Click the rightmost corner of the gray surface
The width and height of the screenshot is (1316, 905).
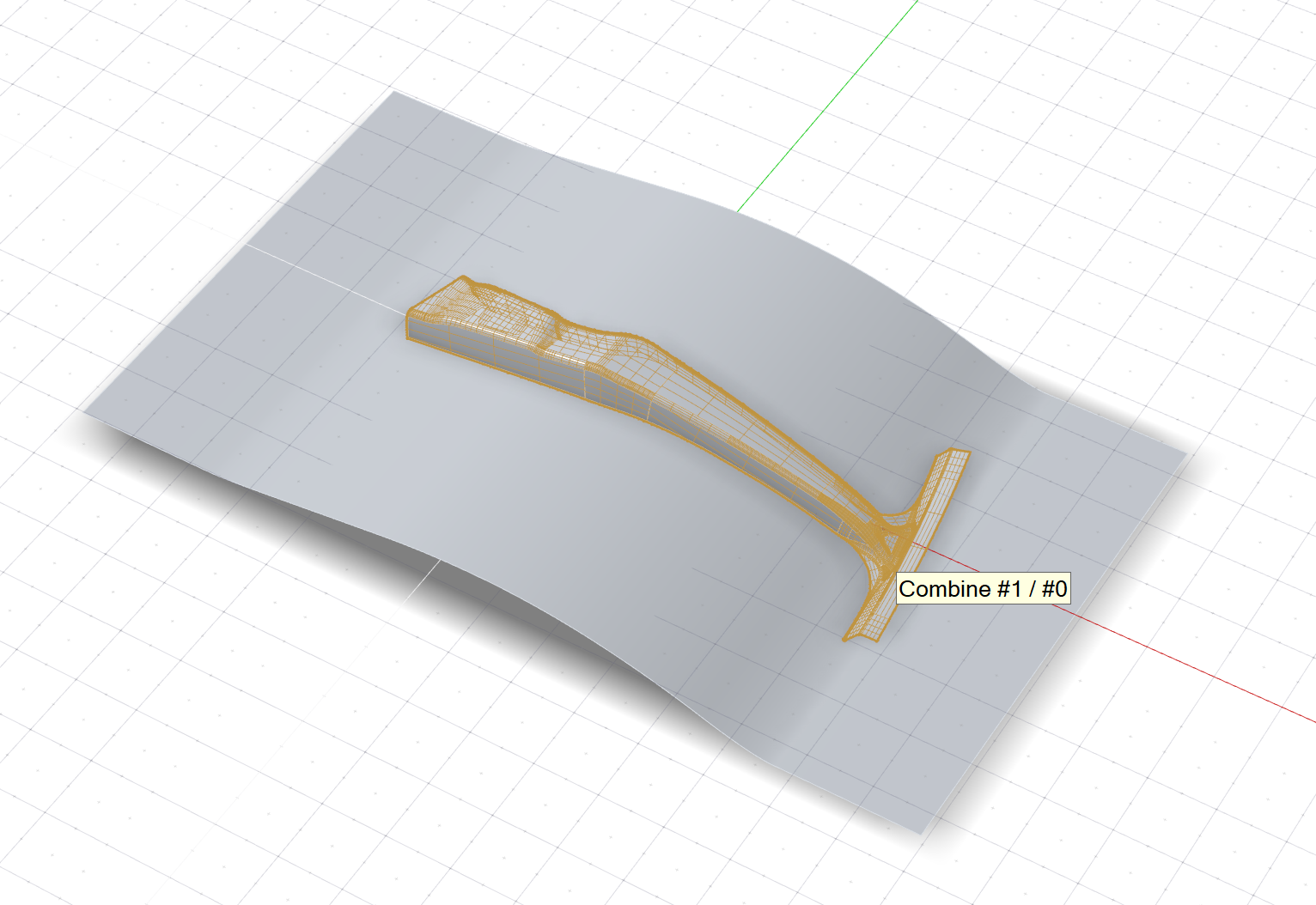coord(1184,452)
